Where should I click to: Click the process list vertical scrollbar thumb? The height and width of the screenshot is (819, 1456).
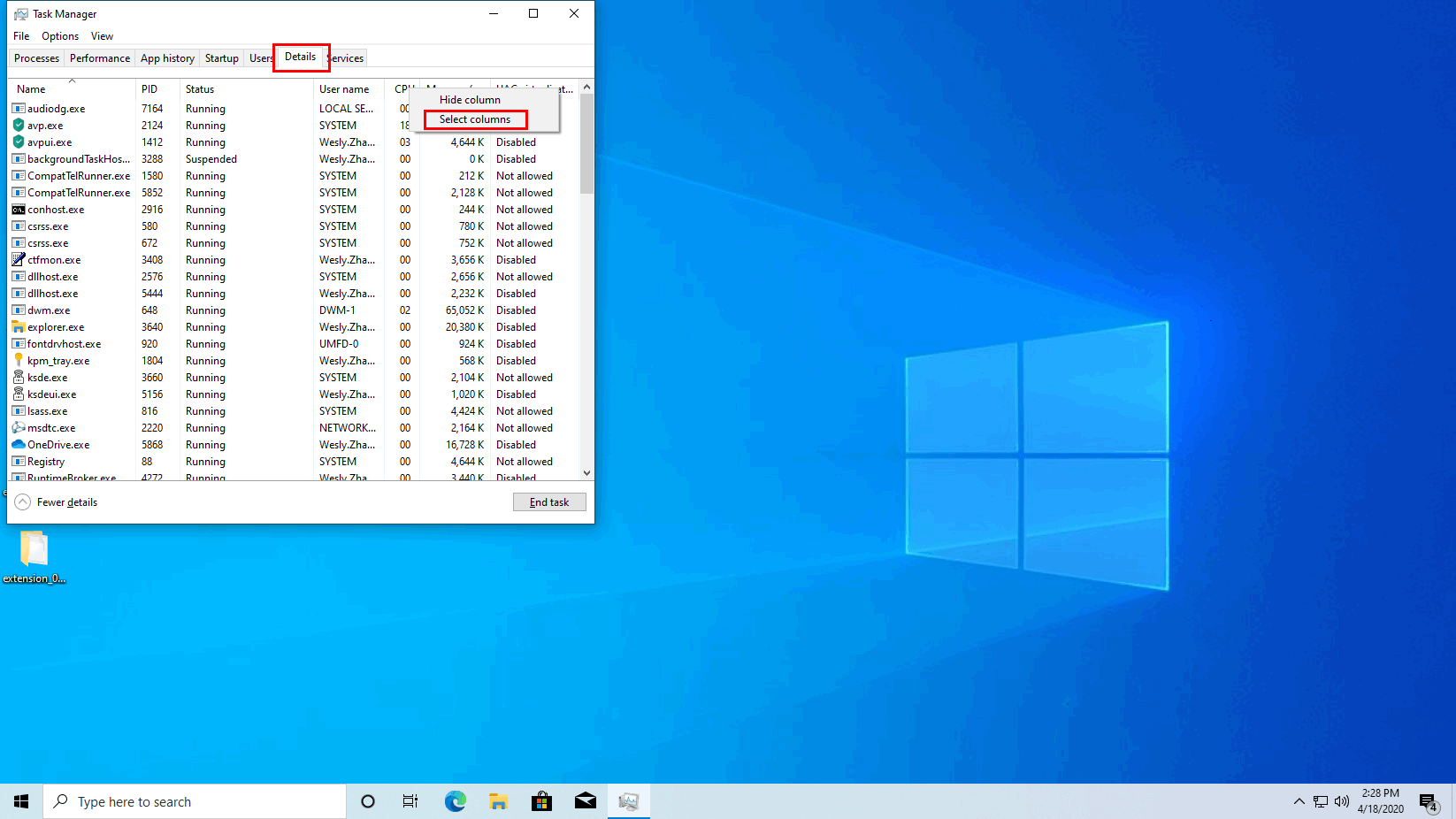(x=586, y=144)
